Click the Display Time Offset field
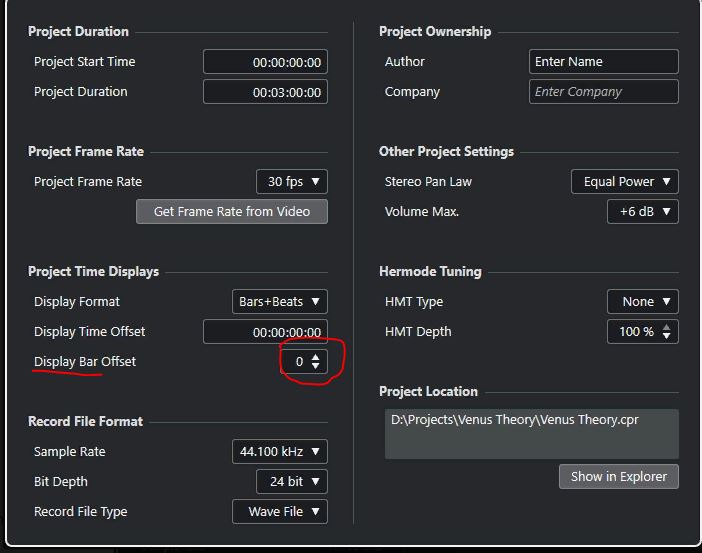 pos(265,332)
